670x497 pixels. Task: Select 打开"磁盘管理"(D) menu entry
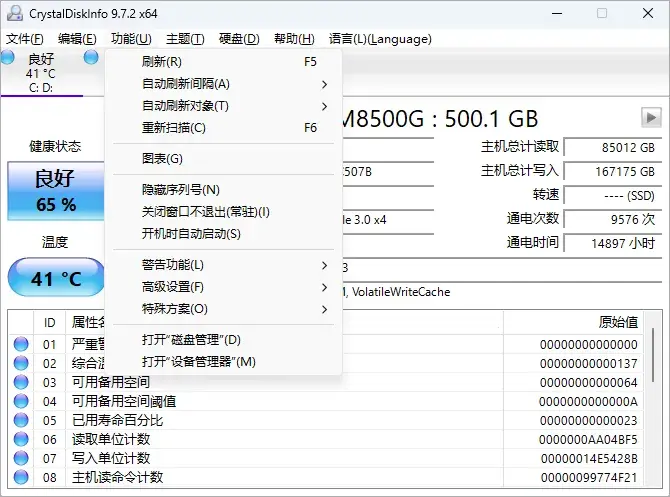tap(223, 340)
